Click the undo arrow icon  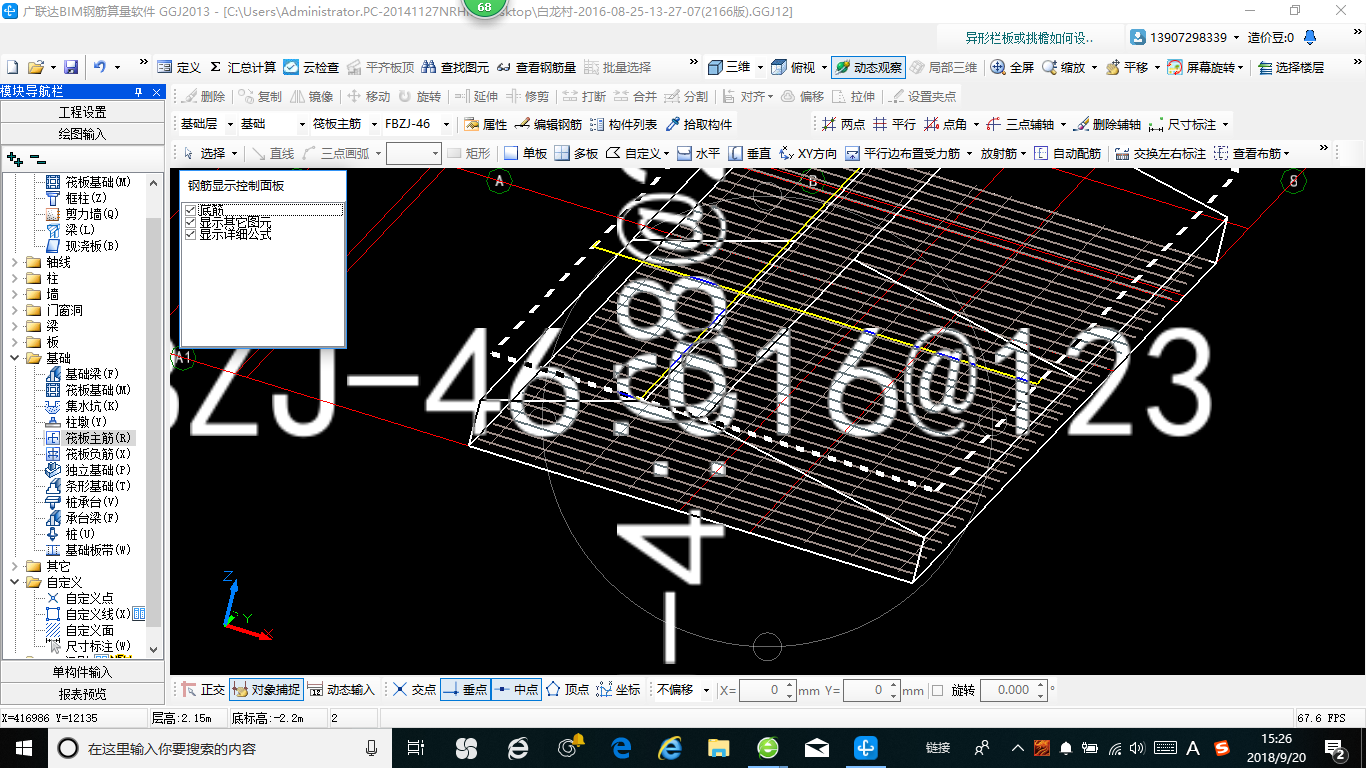(100, 67)
